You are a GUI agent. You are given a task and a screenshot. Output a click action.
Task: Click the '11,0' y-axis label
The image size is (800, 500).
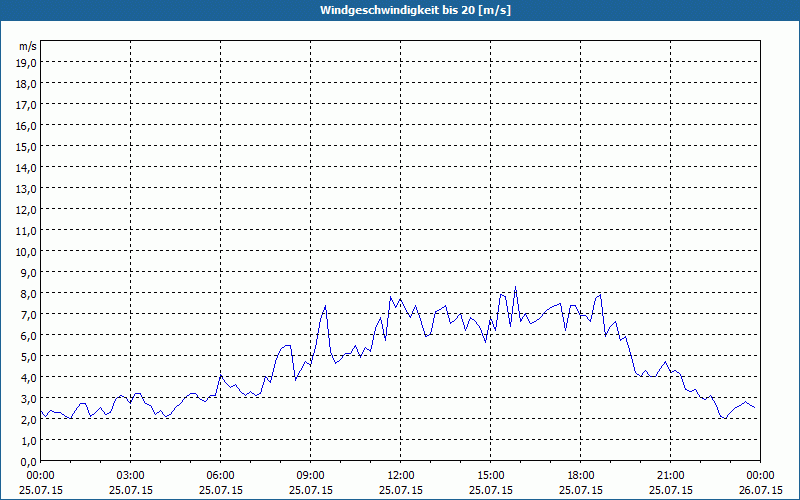click(28, 231)
